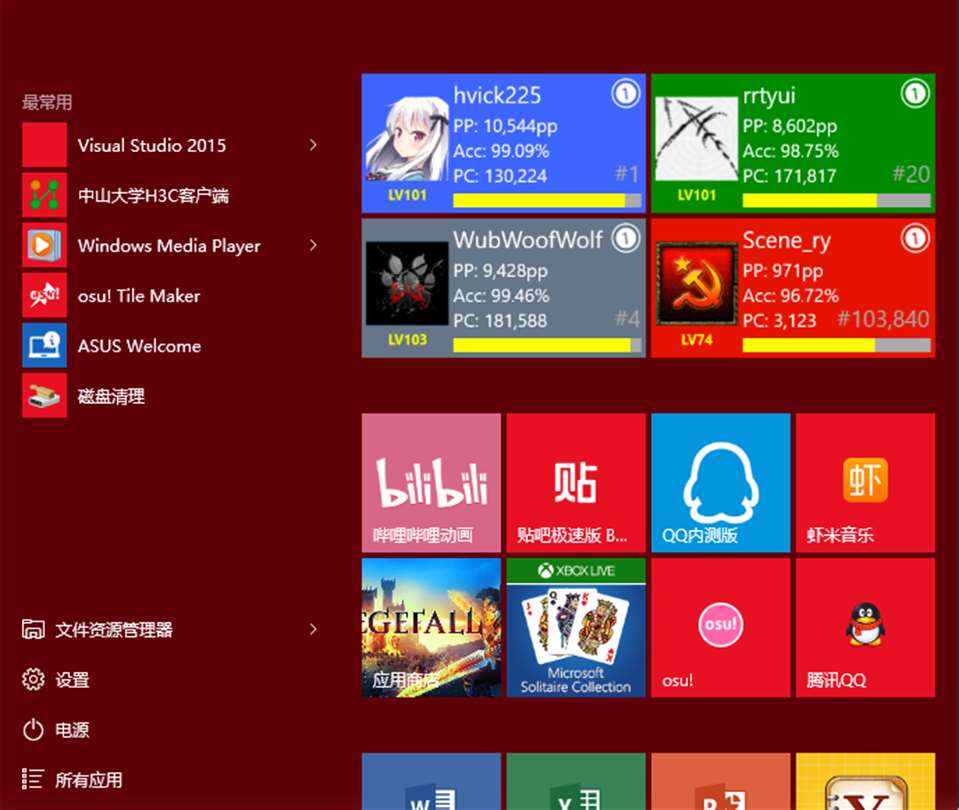Click WubWoofWolf's yellow level progress bar
This screenshot has width=959, height=810.
(547, 346)
